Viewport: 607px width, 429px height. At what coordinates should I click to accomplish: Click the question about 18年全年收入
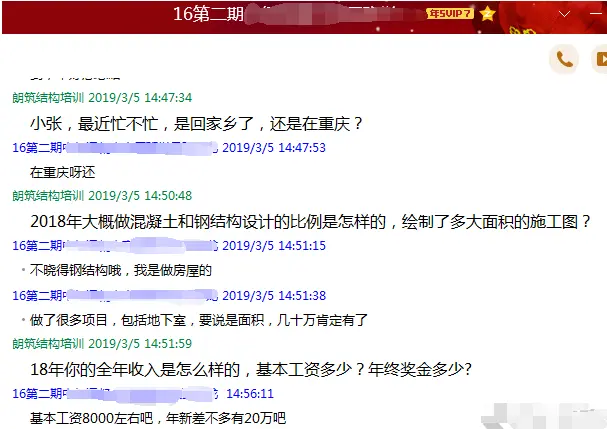pyautogui.click(x=251, y=370)
